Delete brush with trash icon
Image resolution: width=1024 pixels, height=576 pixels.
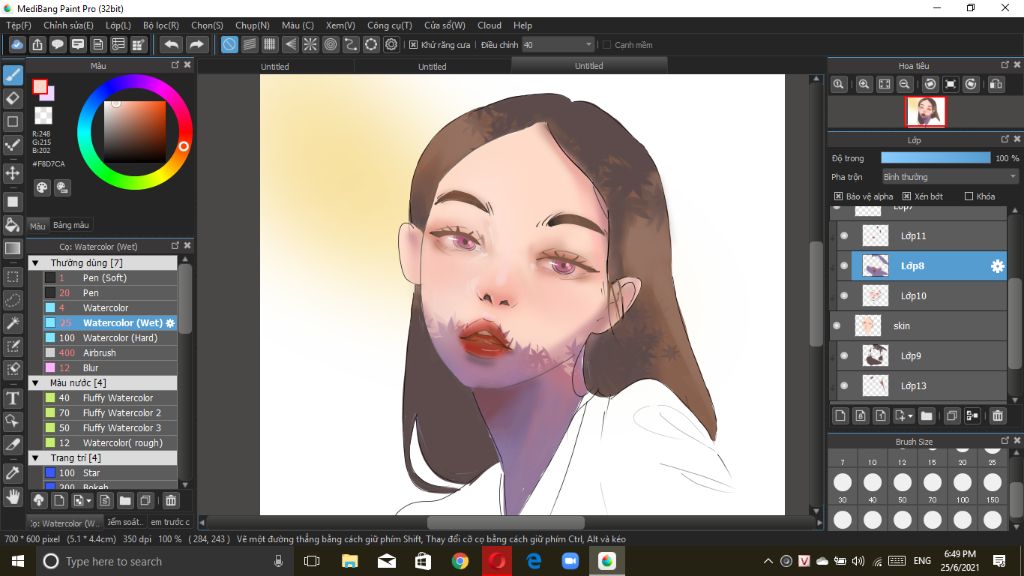(170, 500)
